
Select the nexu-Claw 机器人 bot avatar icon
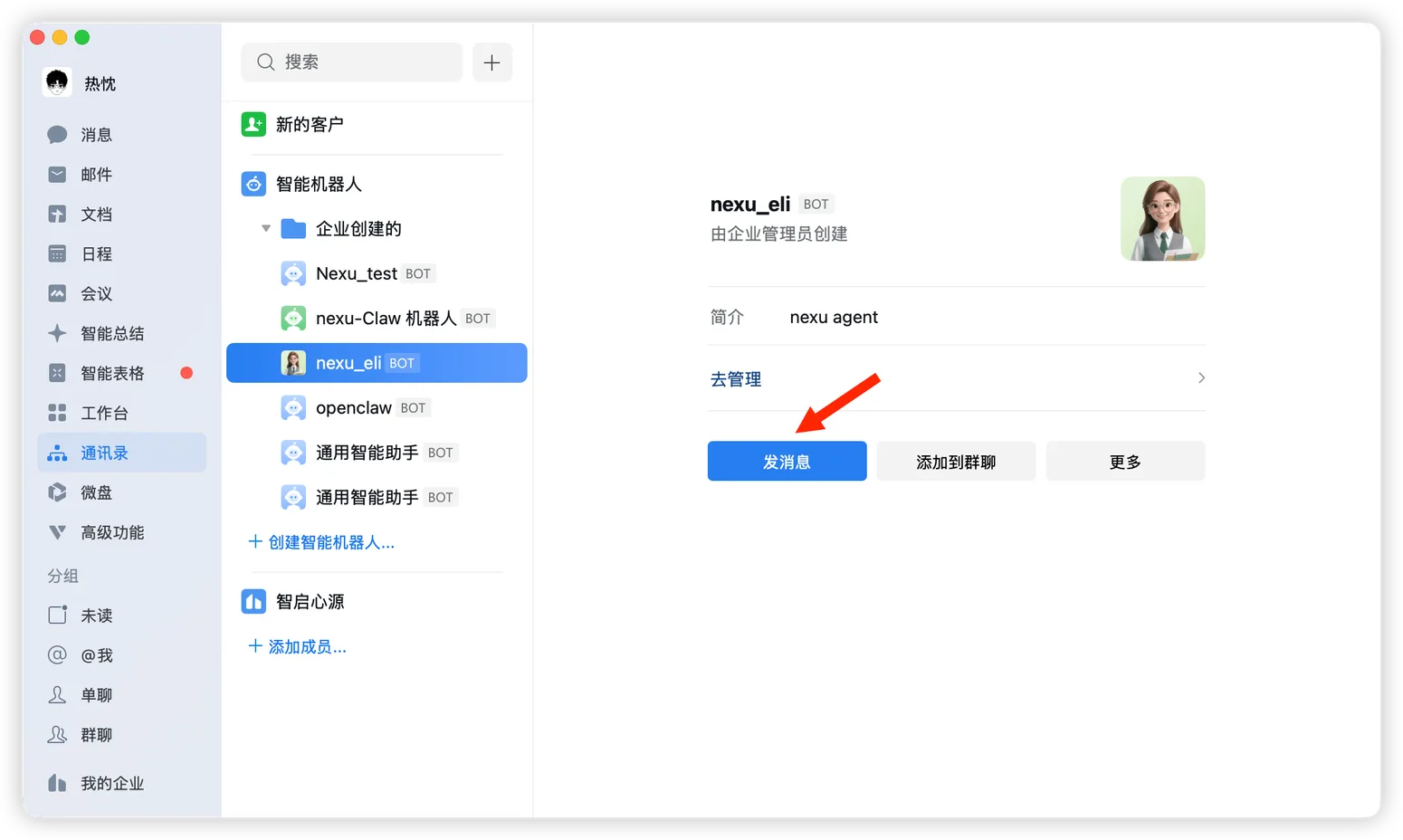293,319
